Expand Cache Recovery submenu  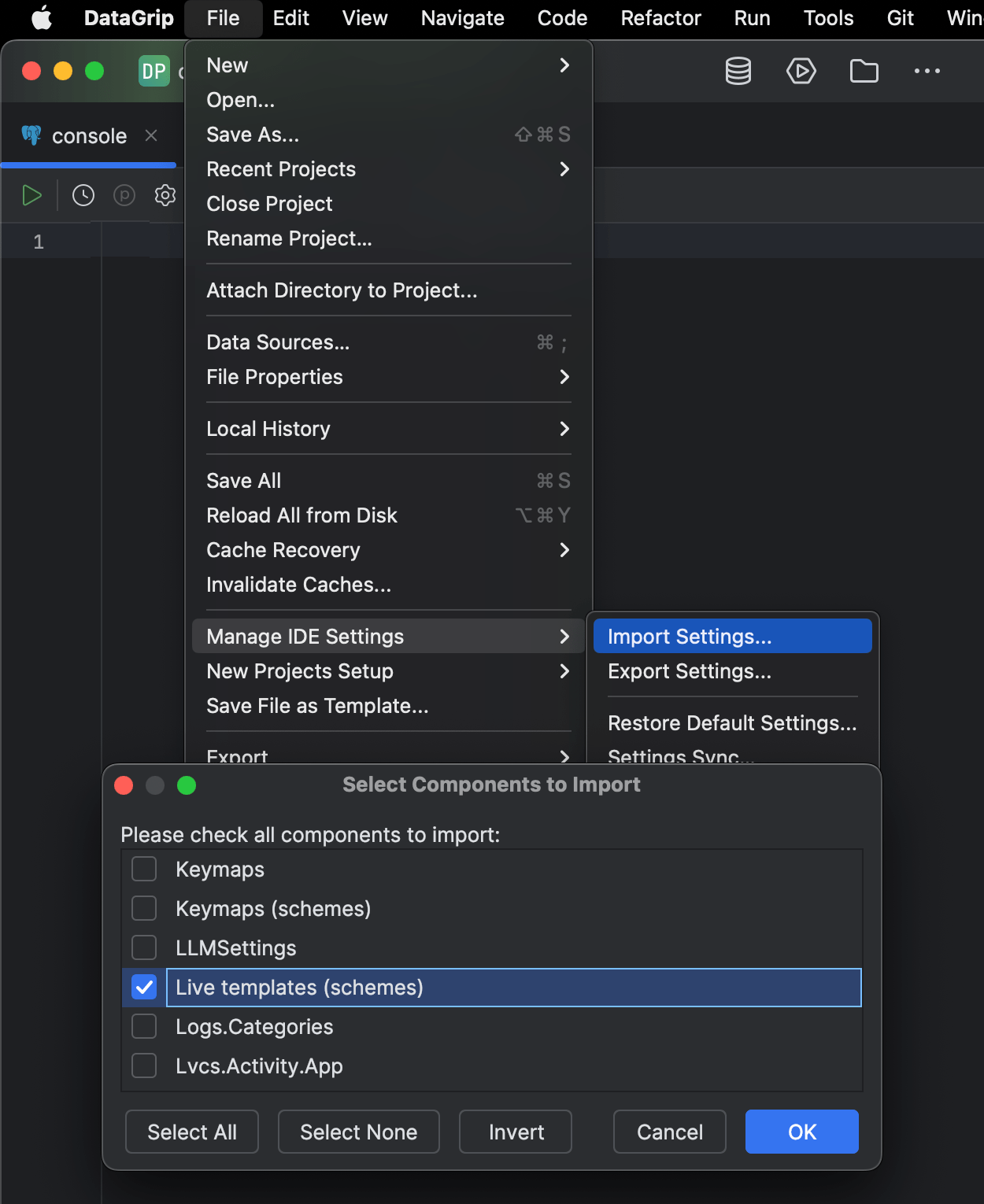564,550
